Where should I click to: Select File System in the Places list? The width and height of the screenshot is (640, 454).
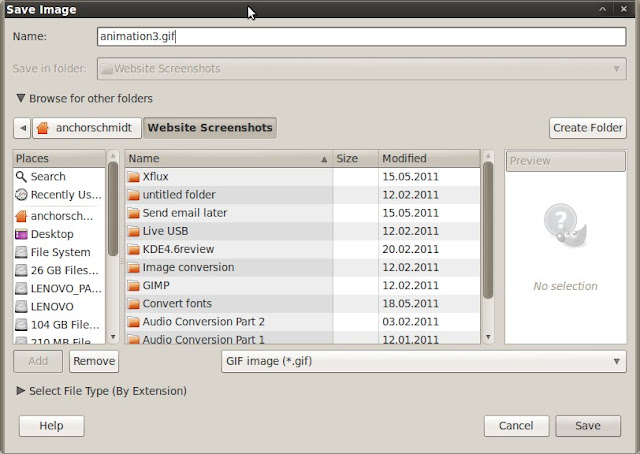pyautogui.click(x=60, y=252)
